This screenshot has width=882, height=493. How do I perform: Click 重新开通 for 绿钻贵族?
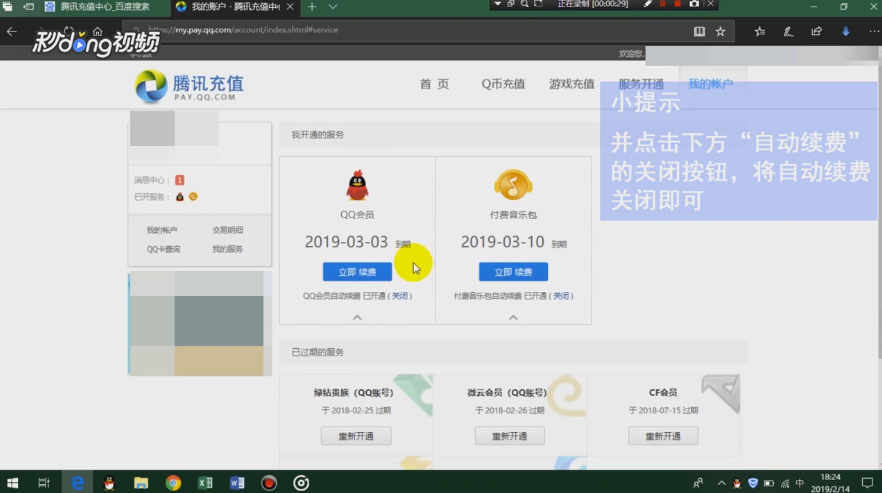click(356, 436)
